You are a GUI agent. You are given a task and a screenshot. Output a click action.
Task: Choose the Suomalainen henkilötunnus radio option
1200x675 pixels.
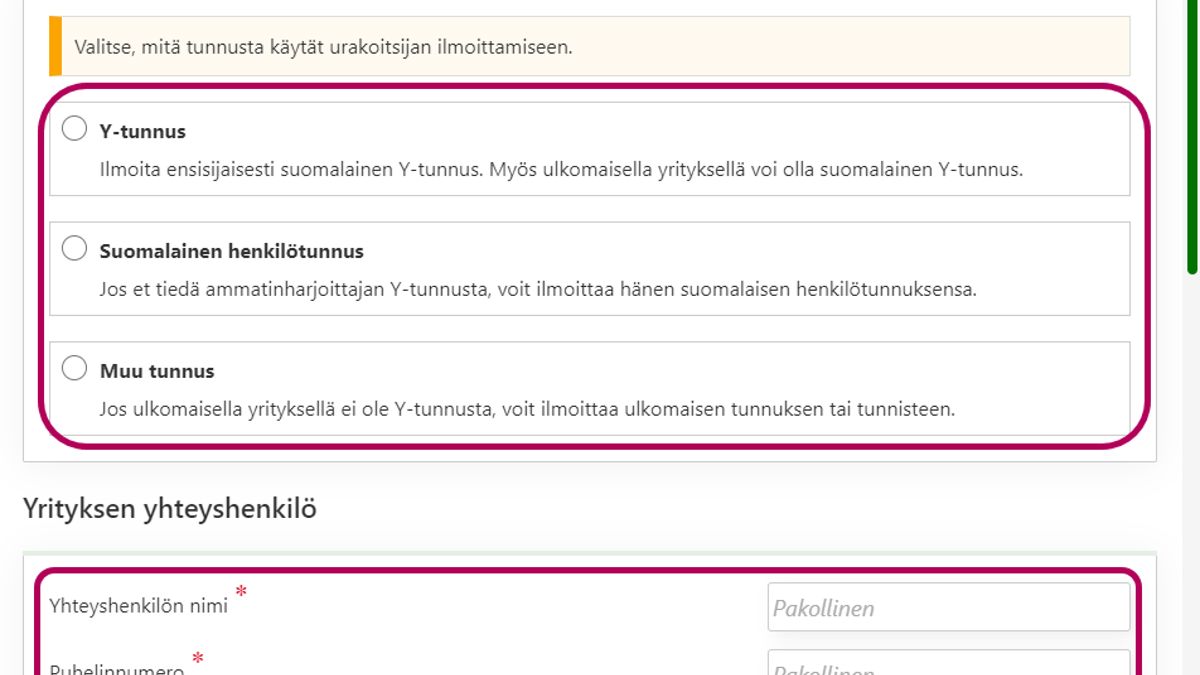pyautogui.click(x=74, y=248)
